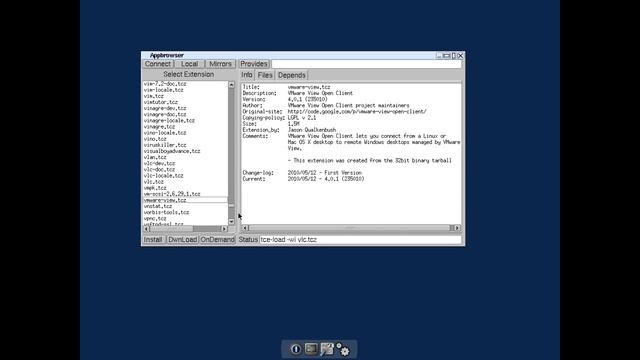
Task: Click the Local button
Action: [x=189, y=64]
